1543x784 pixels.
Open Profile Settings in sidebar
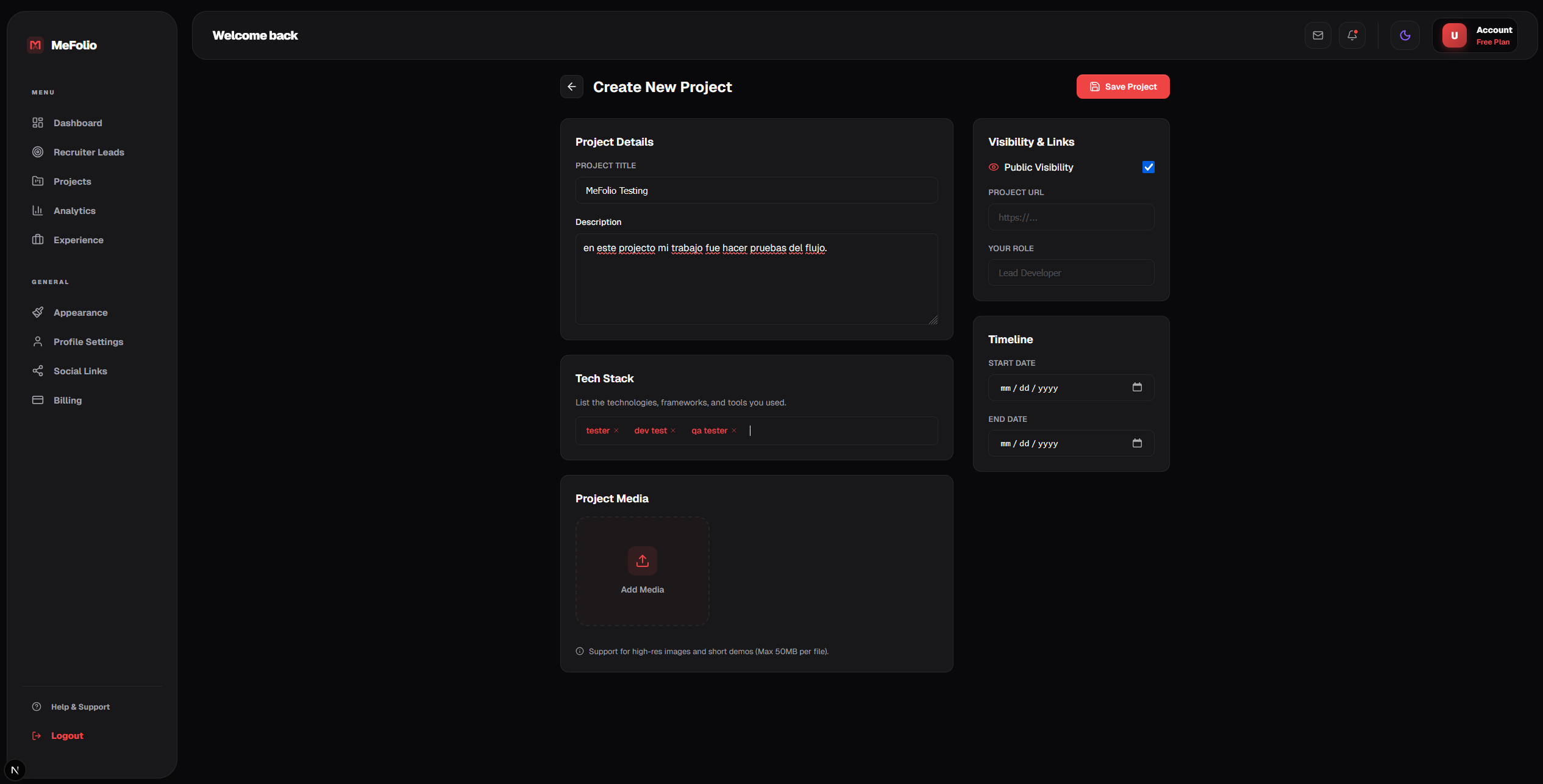tap(91, 341)
